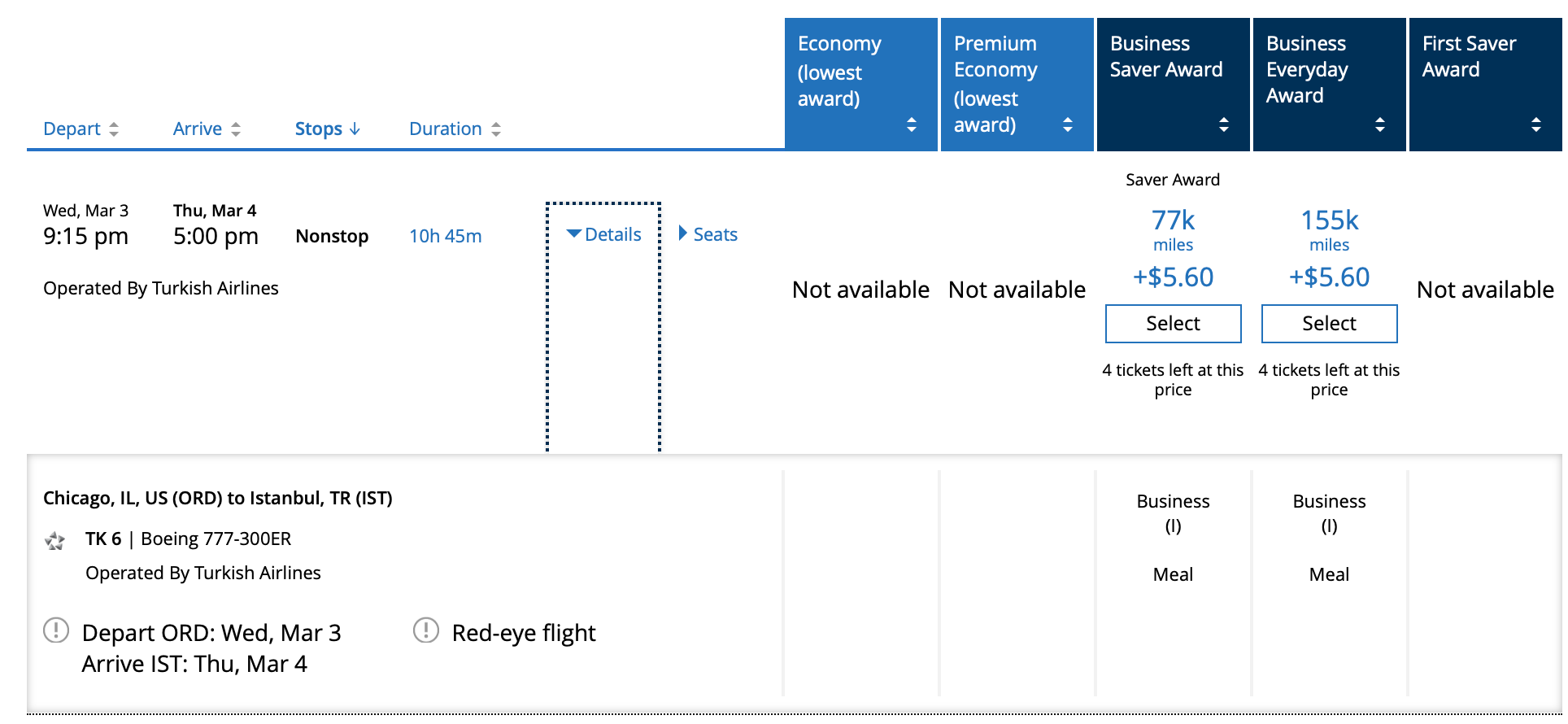Click the Business Everyday Award sort icon
The image size is (1568, 724).
(1380, 125)
